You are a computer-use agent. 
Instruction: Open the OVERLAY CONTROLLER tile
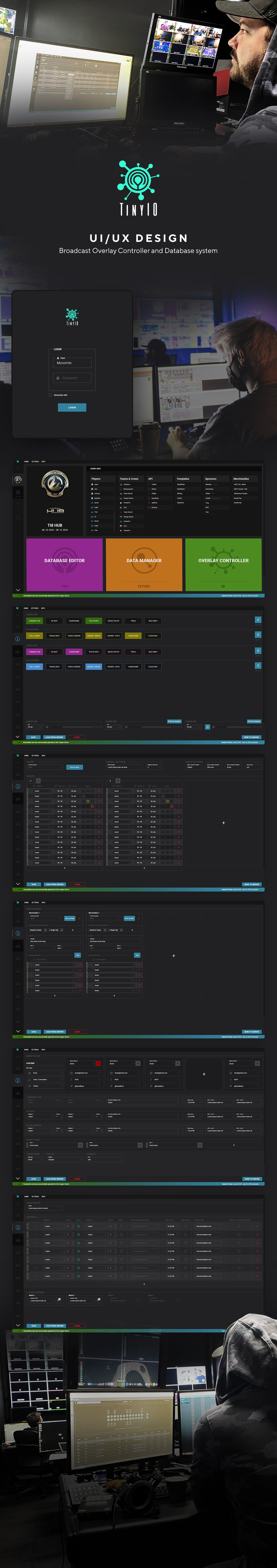(224, 564)
